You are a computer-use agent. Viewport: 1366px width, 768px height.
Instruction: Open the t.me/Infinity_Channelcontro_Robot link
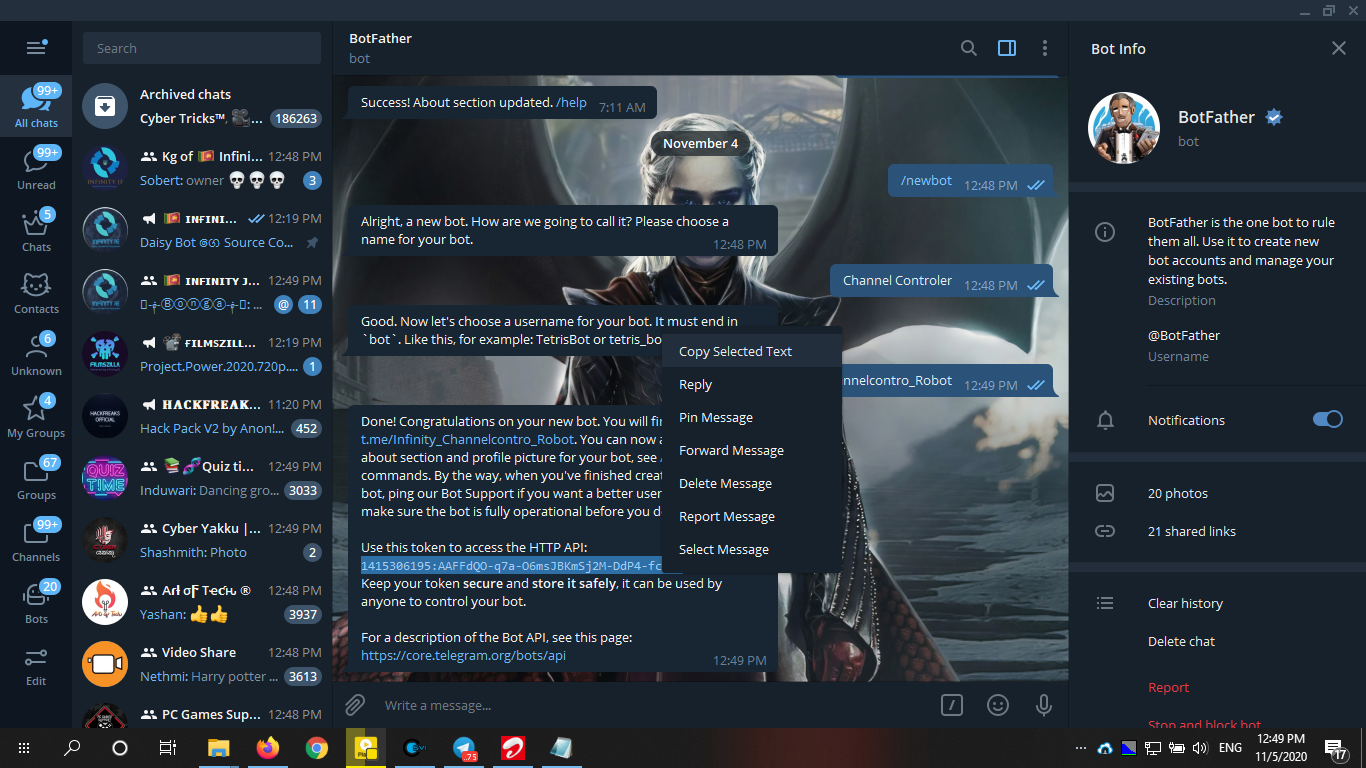pyautogui.click(x=468, y=439)
